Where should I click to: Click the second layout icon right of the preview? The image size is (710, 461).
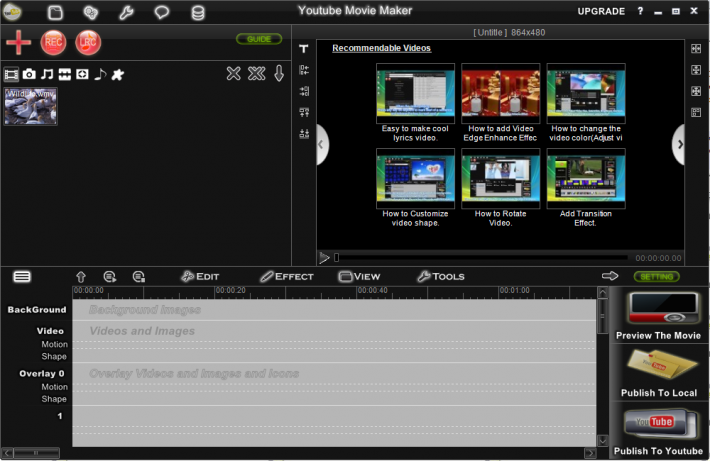[x=696, y=70]
